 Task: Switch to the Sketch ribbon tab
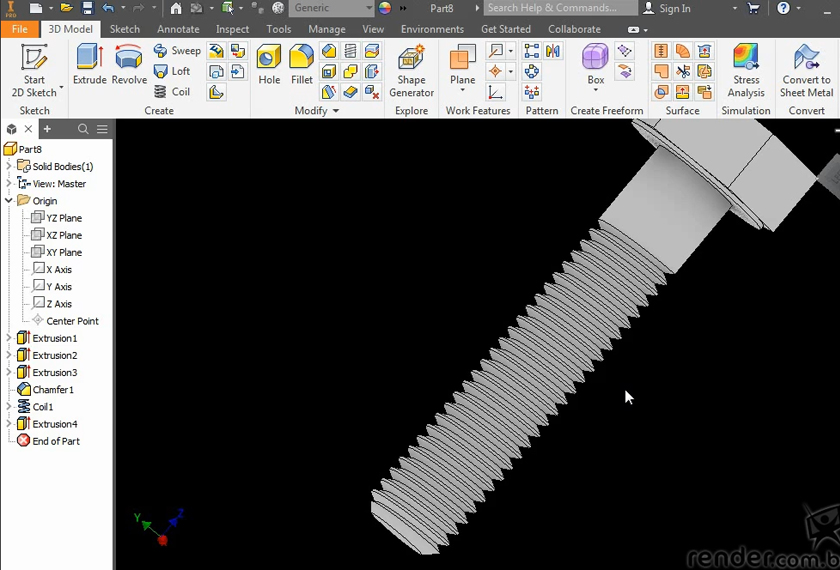pyautogui.click(x=124, y=29)
